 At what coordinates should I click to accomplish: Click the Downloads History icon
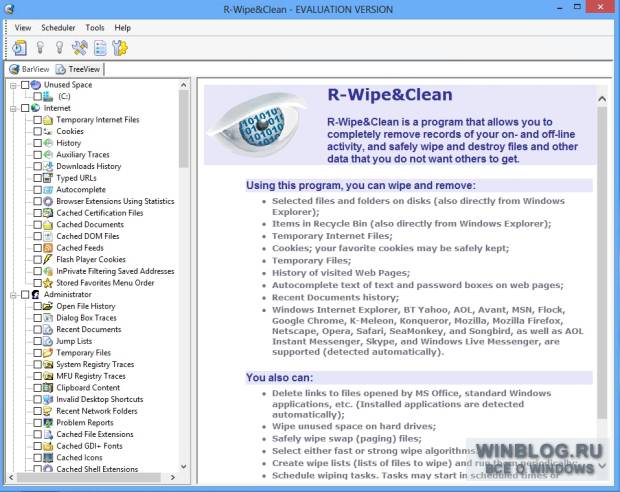pyautogui.click(x=48, y=166)
